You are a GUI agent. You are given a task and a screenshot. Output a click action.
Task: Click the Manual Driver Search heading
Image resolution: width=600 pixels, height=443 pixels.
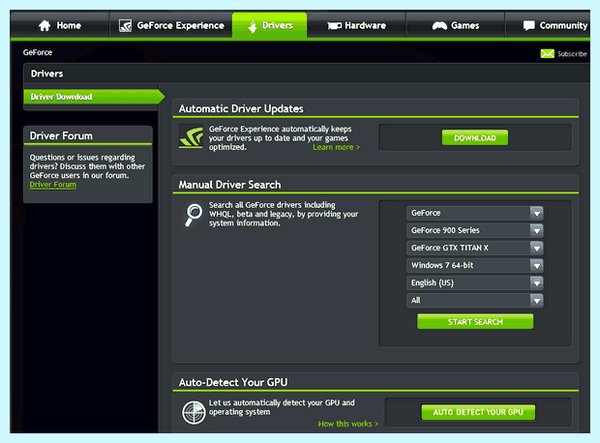[x=230, y=185]
